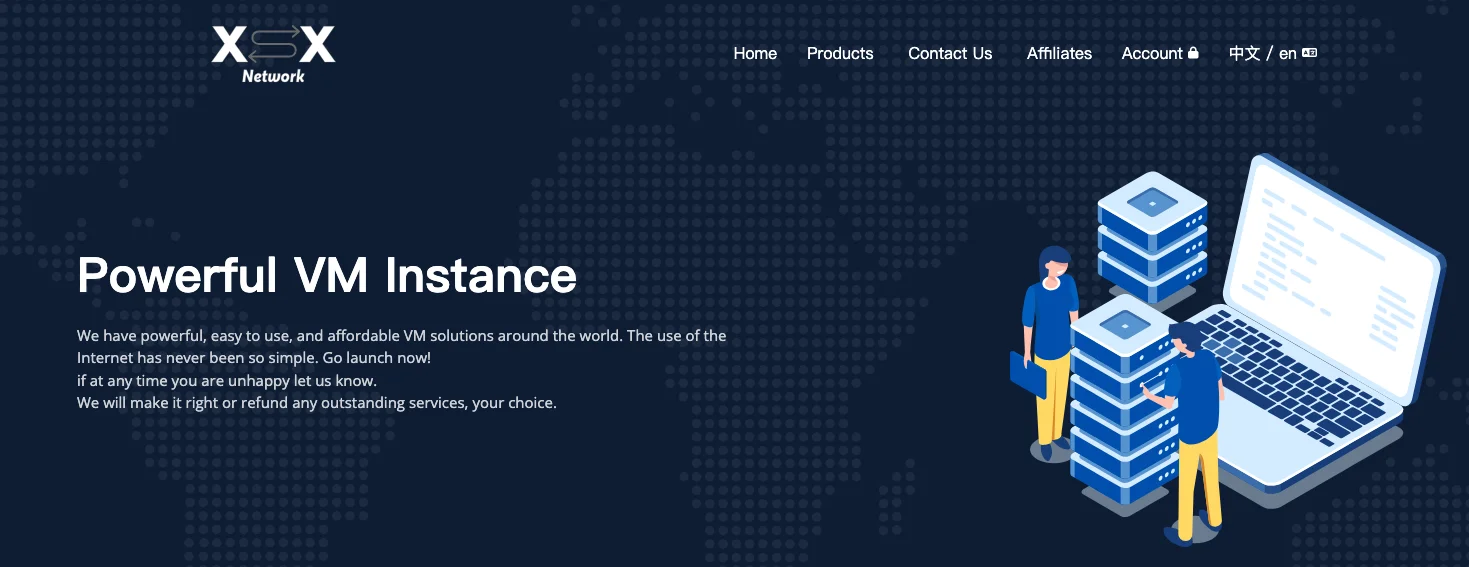Open the Affiliates page
Screen dimensions: 1469x567
click(x=1059, y=54)
